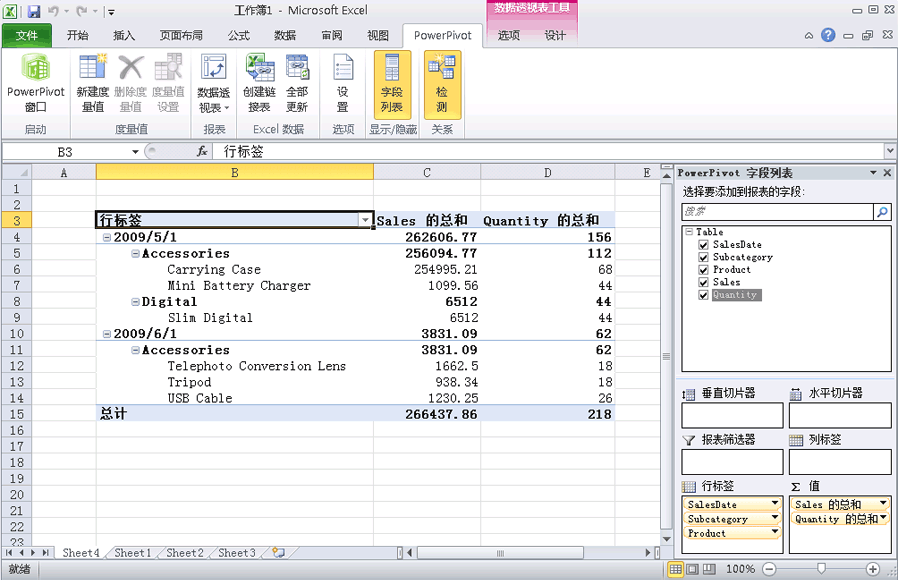Open the Sales 的总和 value dropdown
898x580 pixels.
(x=884, y=504)
